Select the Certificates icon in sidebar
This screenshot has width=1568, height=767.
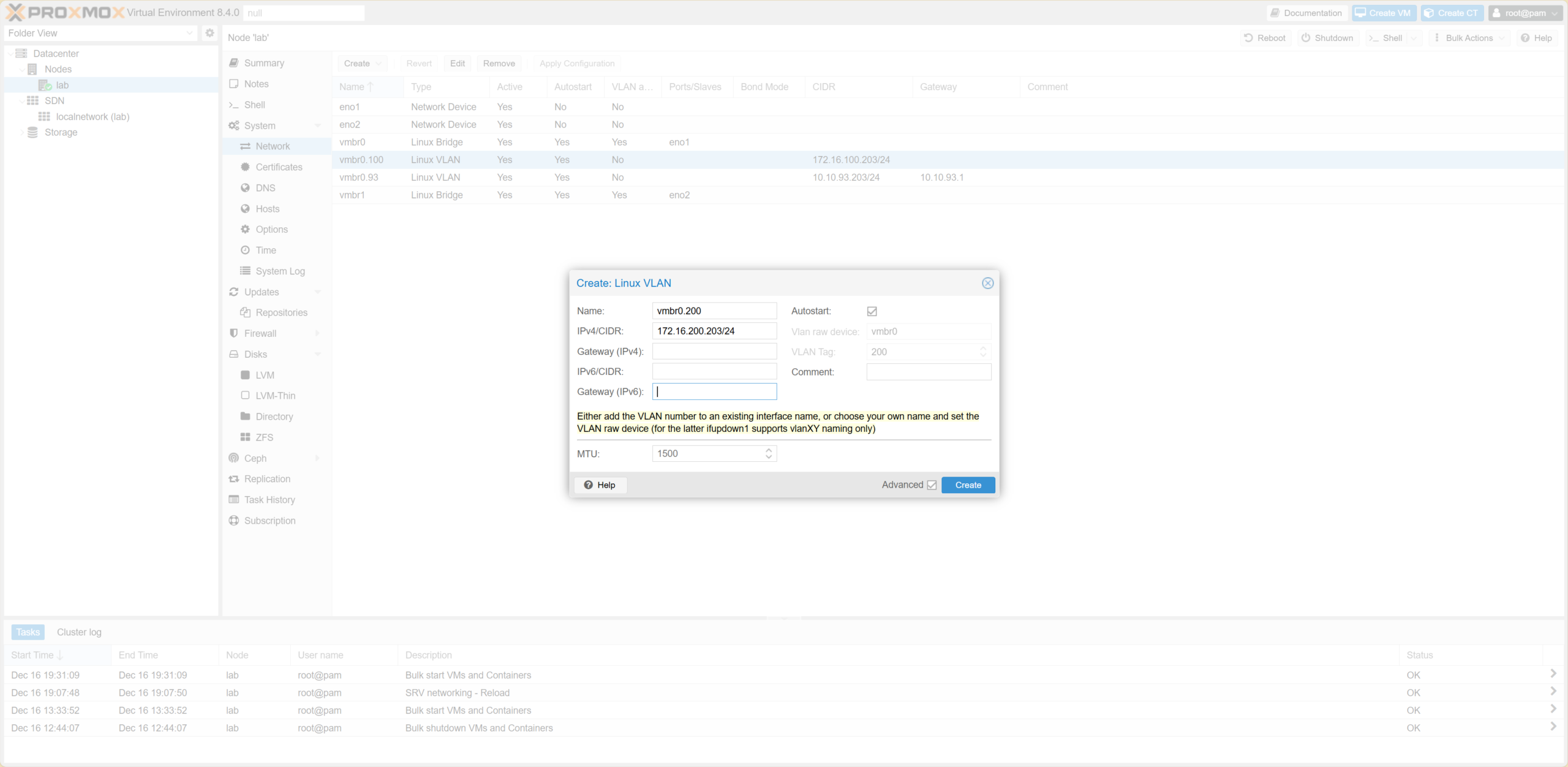click(x=244, y=167)
